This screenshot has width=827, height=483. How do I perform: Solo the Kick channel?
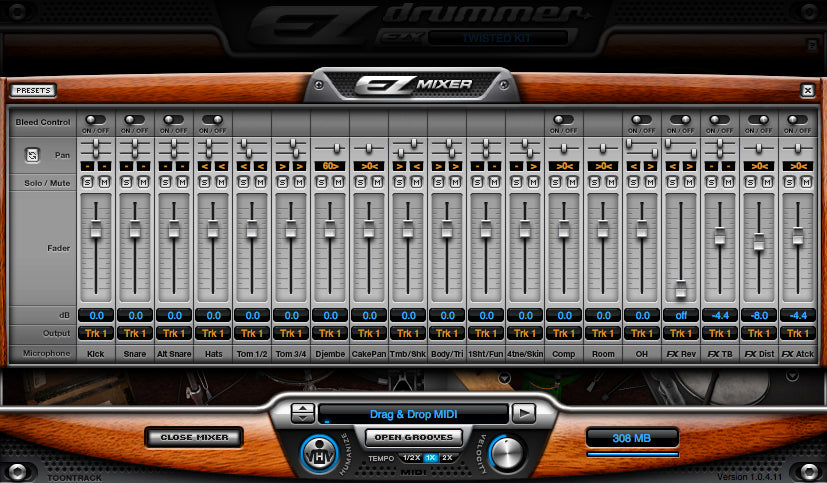tap(89, 183)
